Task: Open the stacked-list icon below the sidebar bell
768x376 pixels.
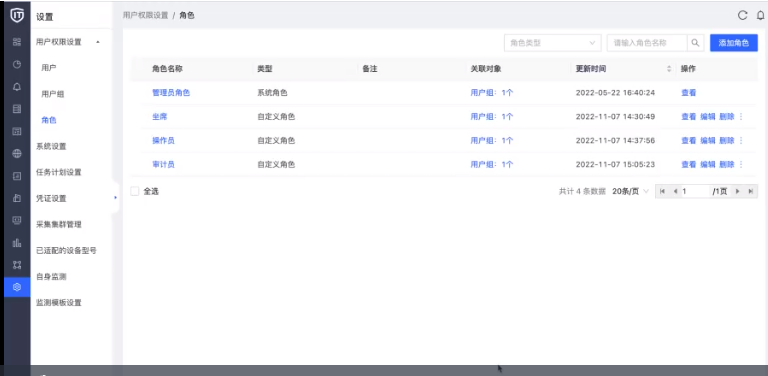Action: [x=17, y=109]
